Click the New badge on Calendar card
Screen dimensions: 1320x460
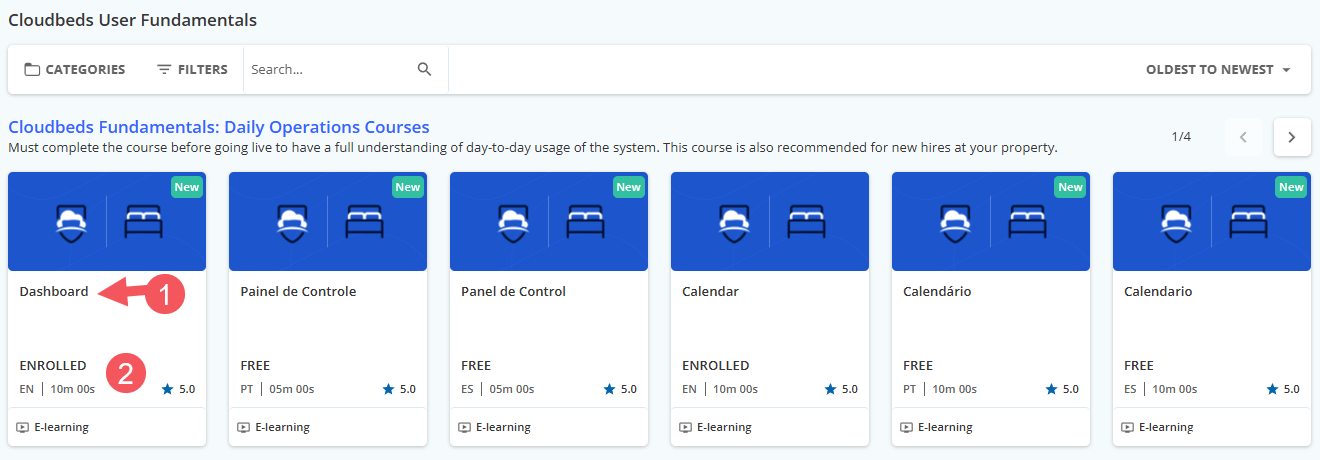[x=849, y=187]
